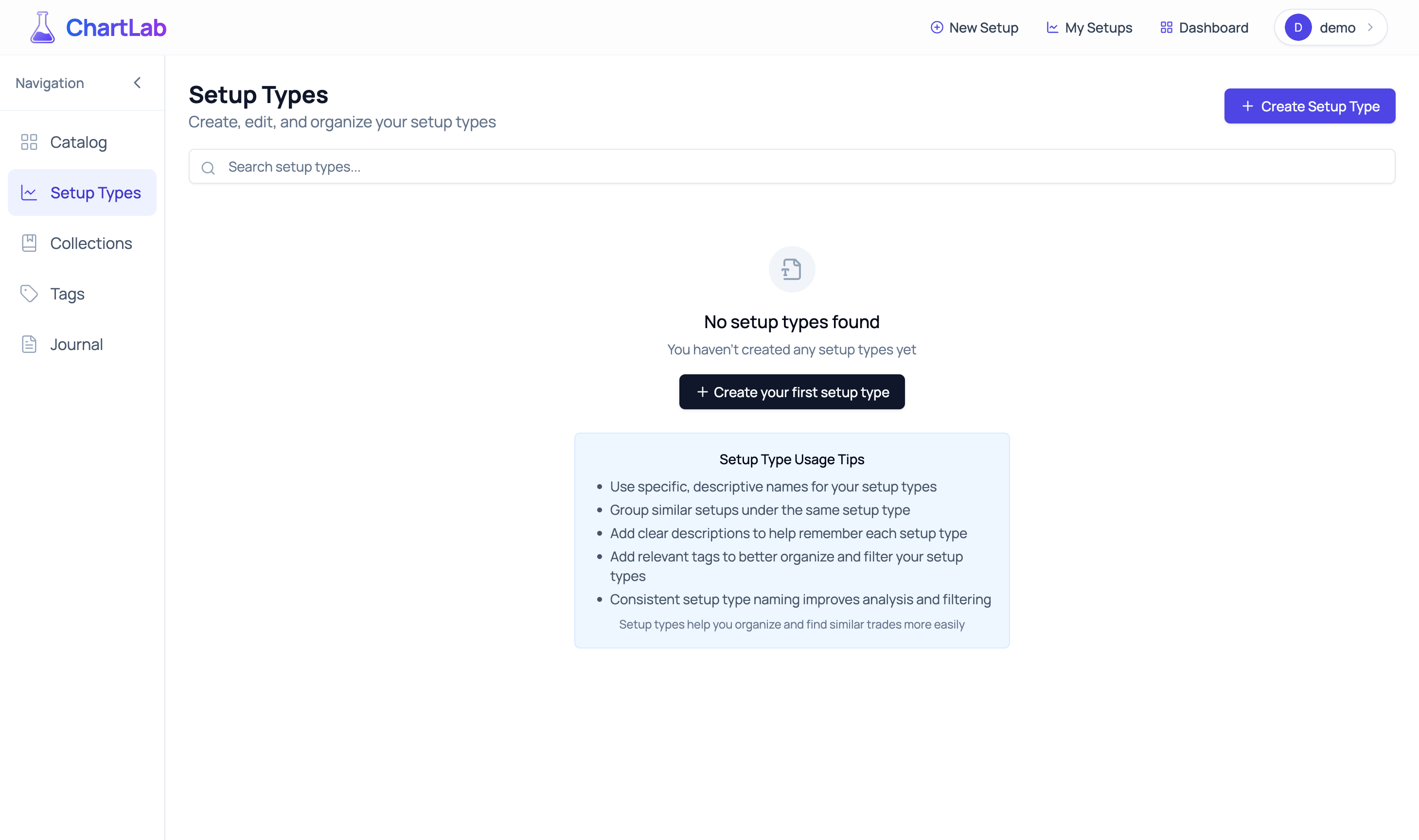Focus the Search setup types field

792,166
